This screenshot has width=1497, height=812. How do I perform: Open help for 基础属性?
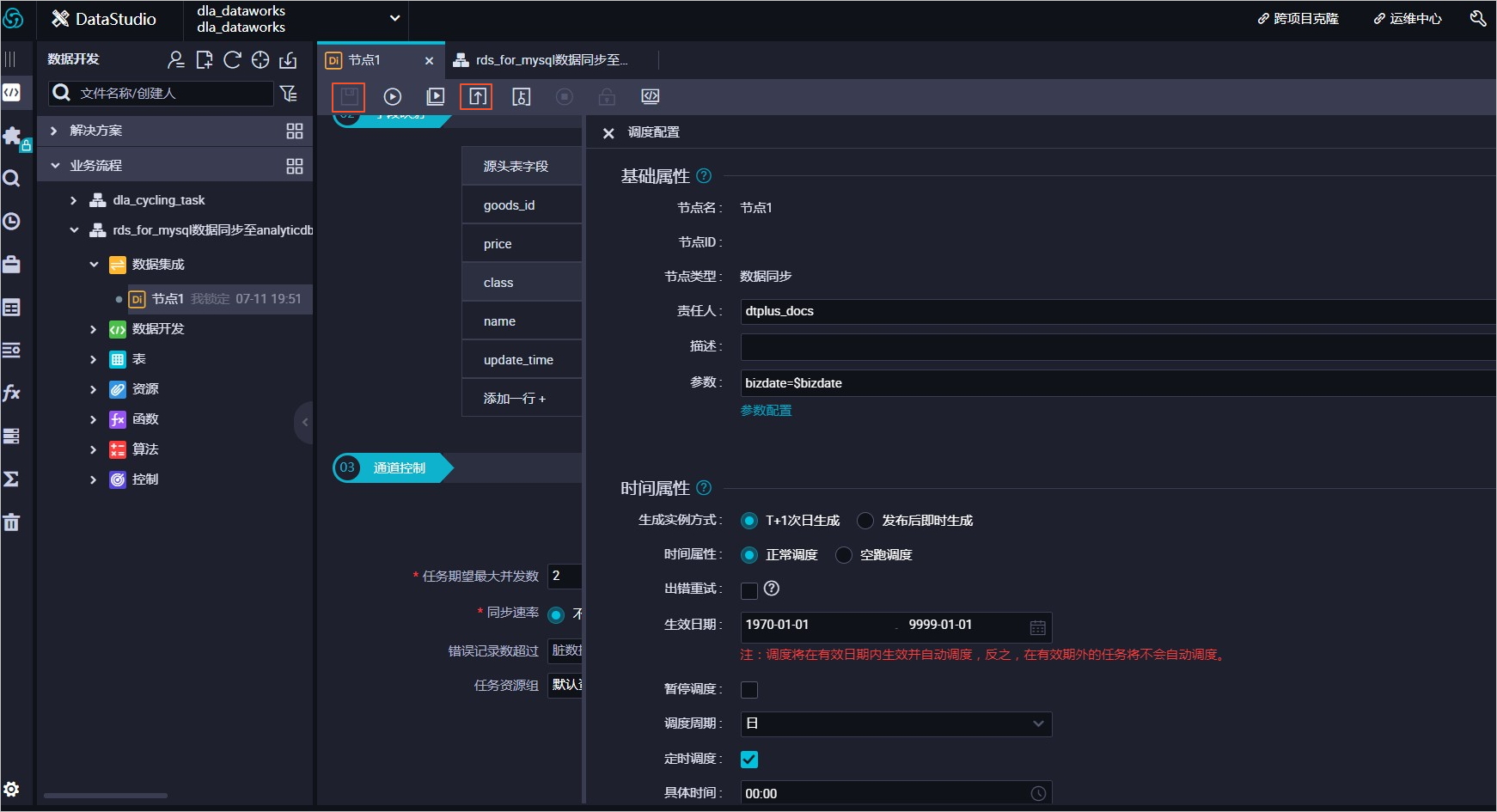tap(704, 175)
